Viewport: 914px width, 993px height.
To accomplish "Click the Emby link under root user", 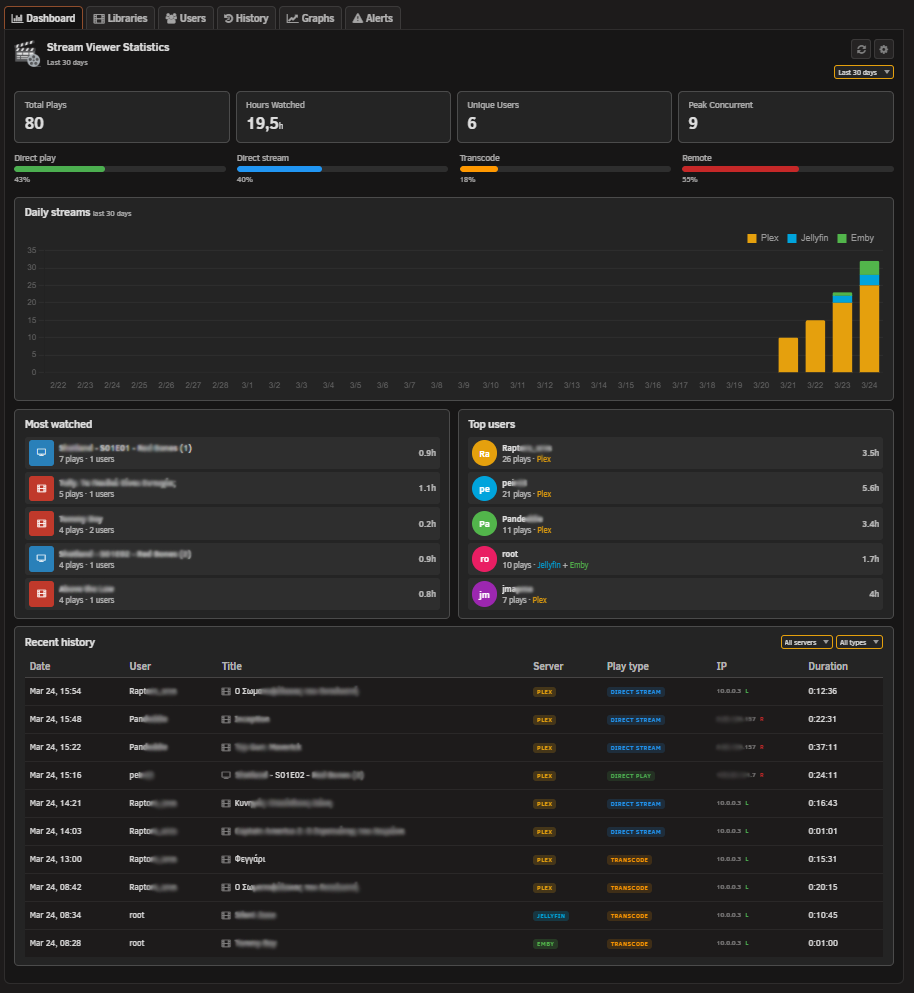I will tap(579, 565).
